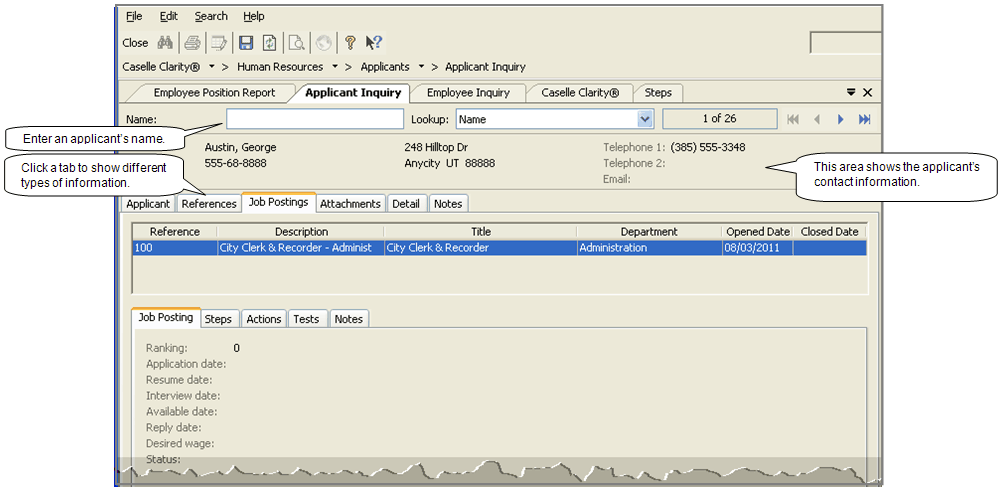Expand the Human Resources breadcrumb arrow
1001x493 pixels.
(334, 67)
